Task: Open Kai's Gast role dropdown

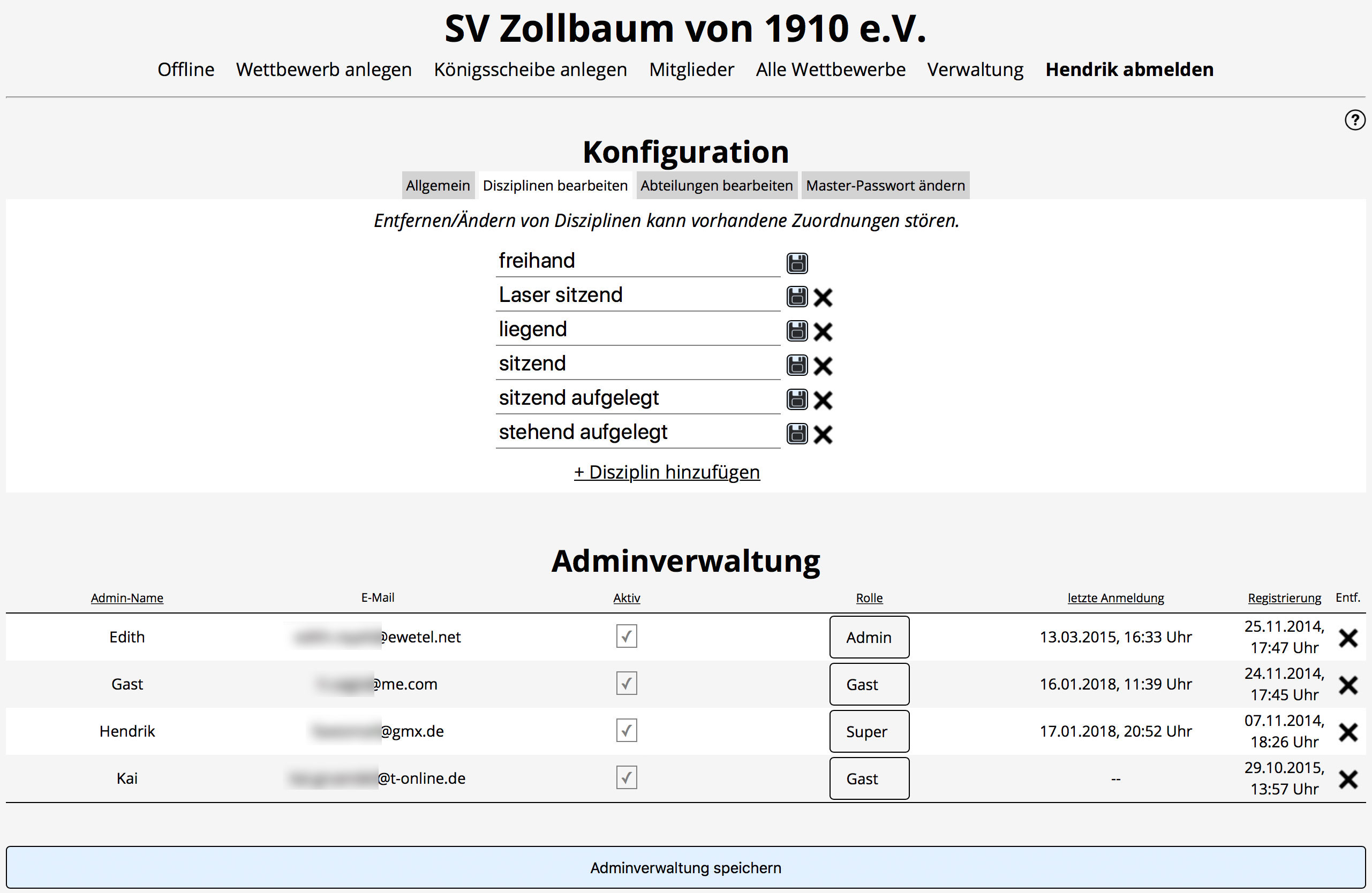Action: click(869, 778)
